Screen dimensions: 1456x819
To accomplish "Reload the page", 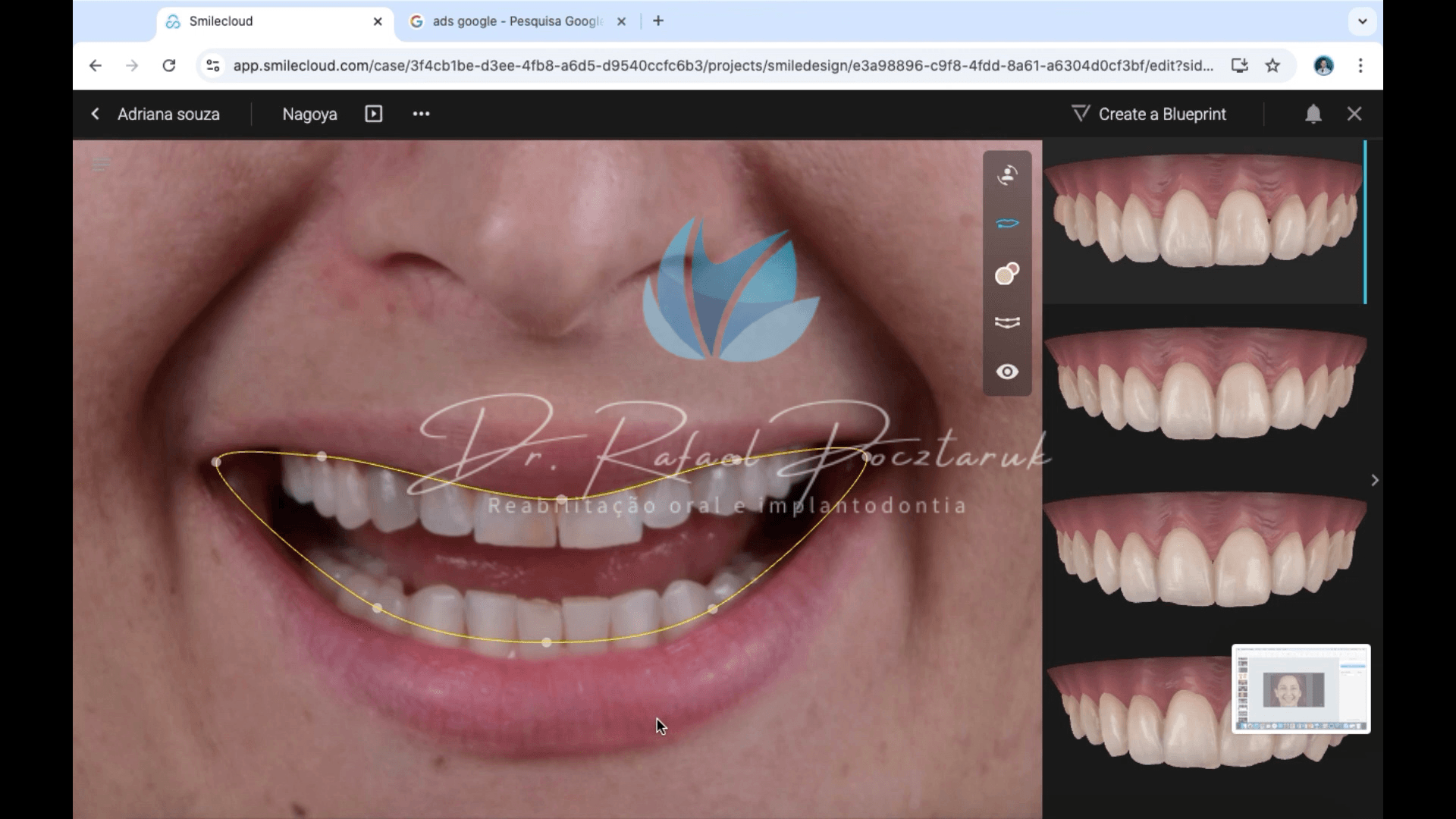I will click(x=169, y=66).
